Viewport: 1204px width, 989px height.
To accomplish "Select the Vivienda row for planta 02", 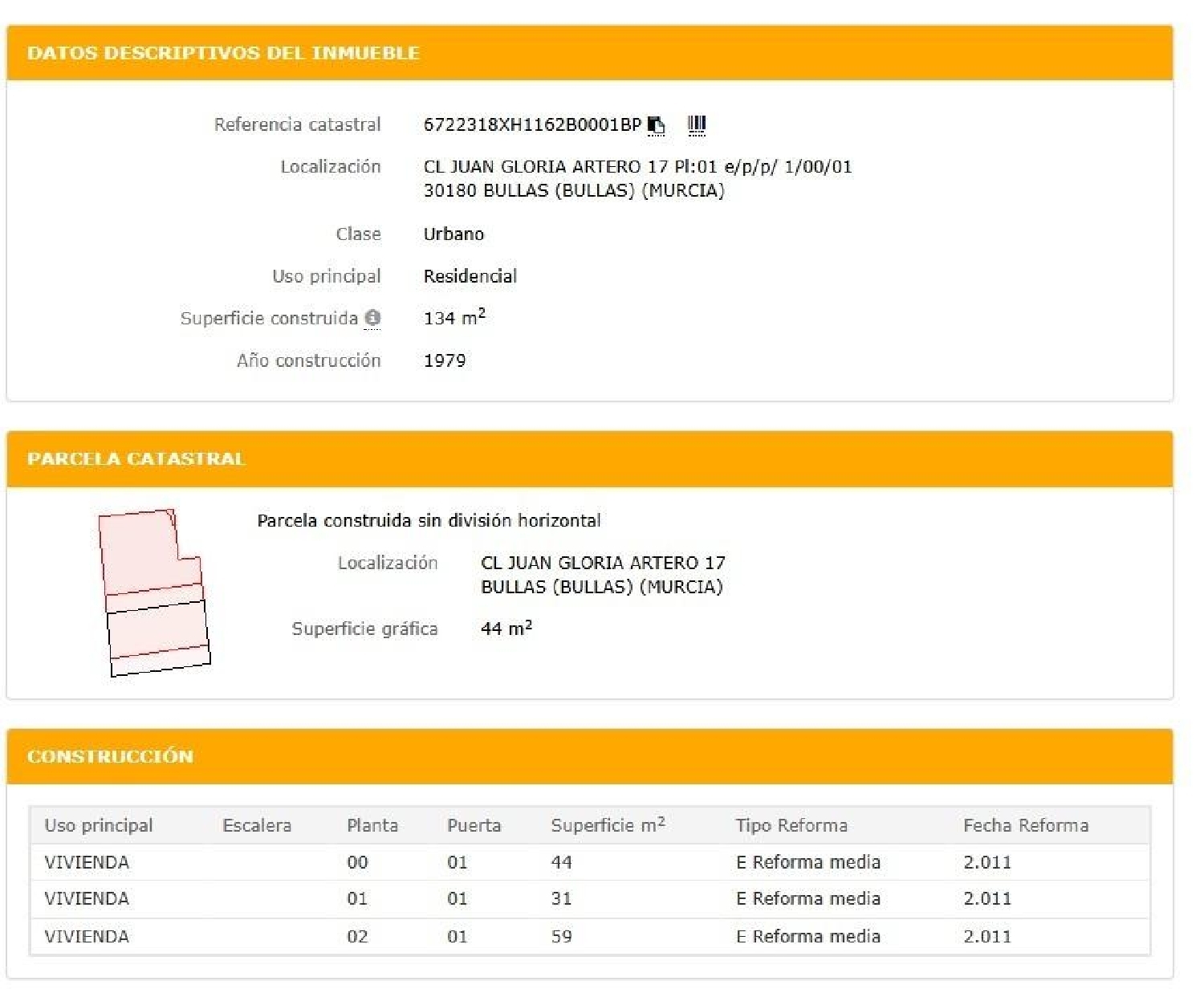I will coord(87,936).
